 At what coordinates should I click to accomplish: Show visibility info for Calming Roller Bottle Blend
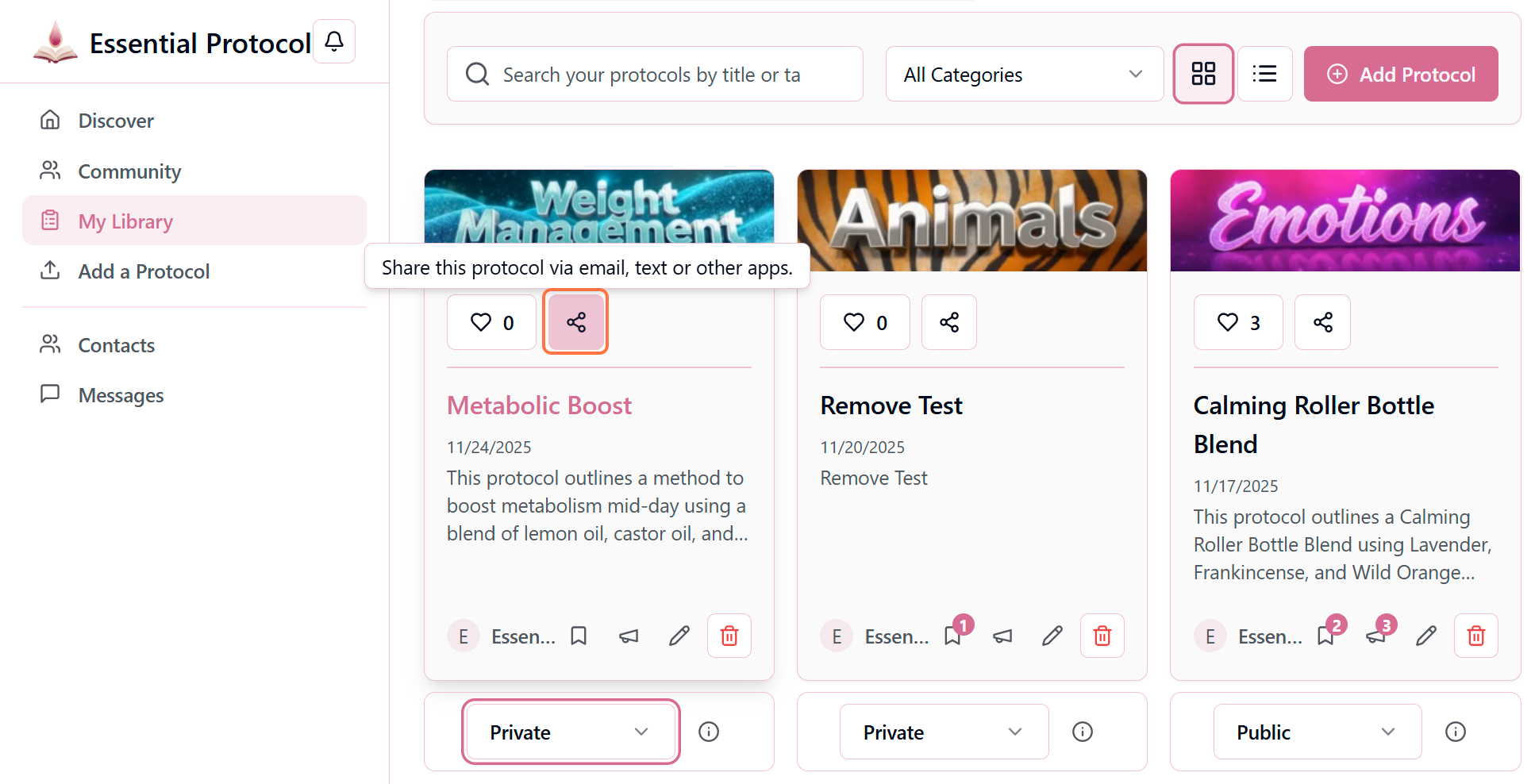(1455, 732)
